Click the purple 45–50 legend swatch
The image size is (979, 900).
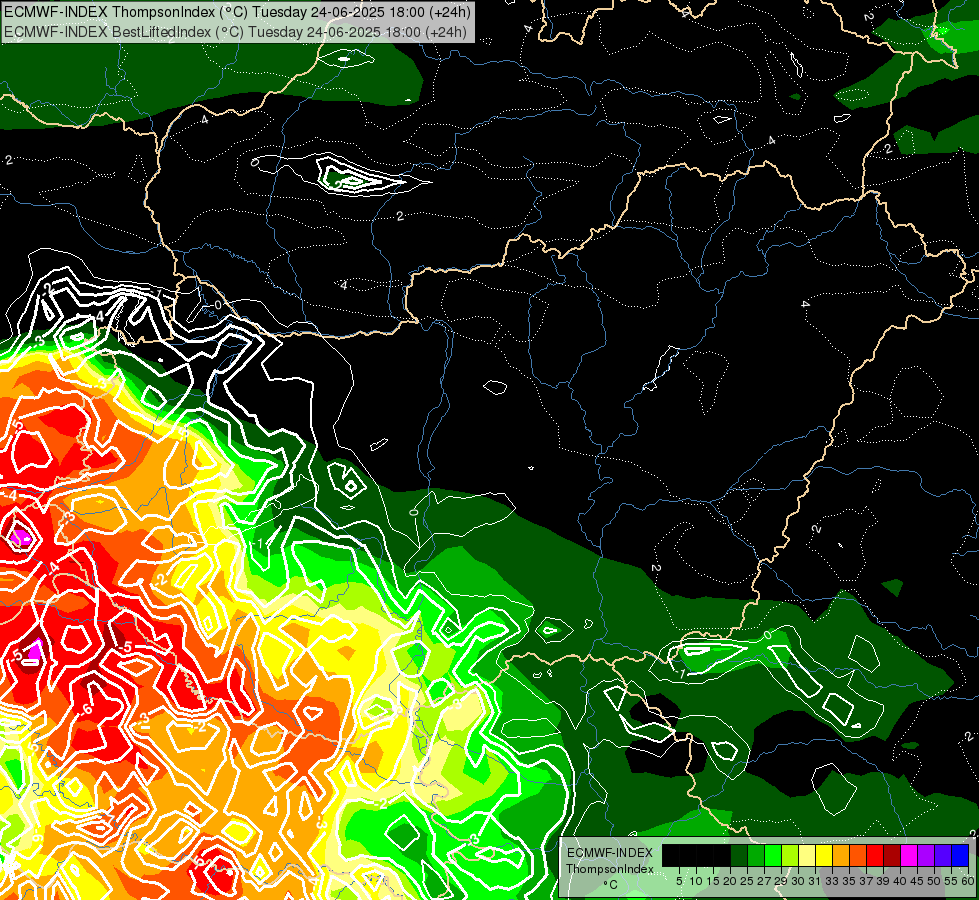[x=926, y=856]
